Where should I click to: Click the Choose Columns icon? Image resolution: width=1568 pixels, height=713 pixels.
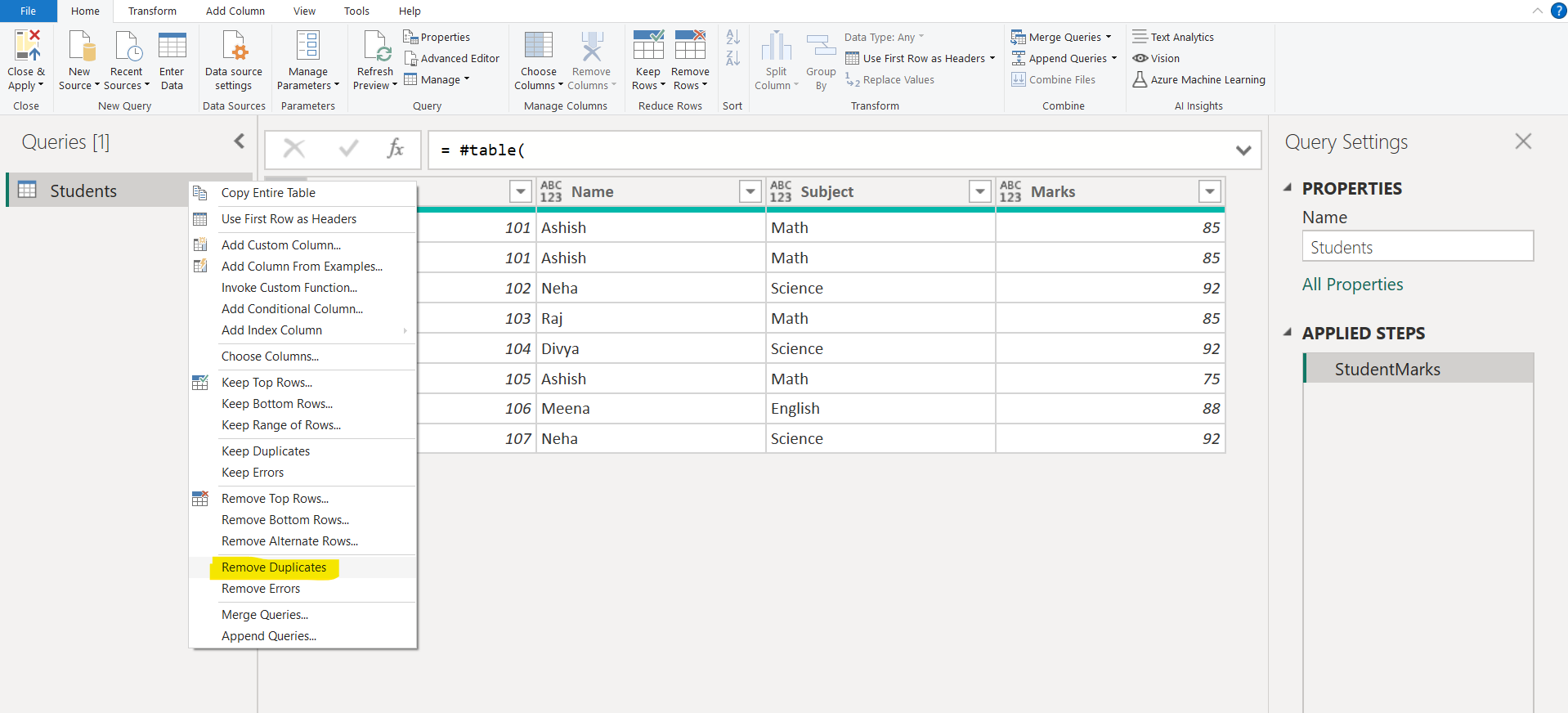pyautogui.click(x=538, y=47)
